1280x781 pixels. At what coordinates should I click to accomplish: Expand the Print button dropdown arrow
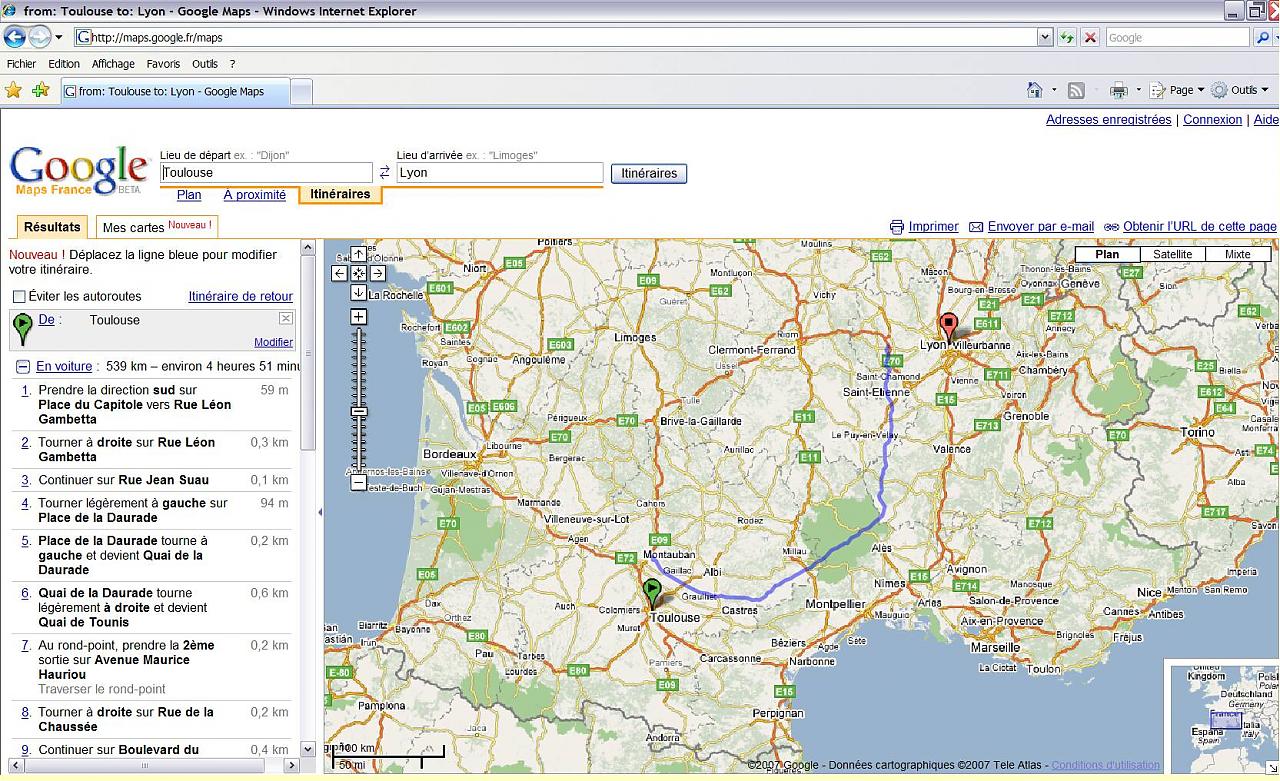pyautogui.click(x=1138, y=90)
